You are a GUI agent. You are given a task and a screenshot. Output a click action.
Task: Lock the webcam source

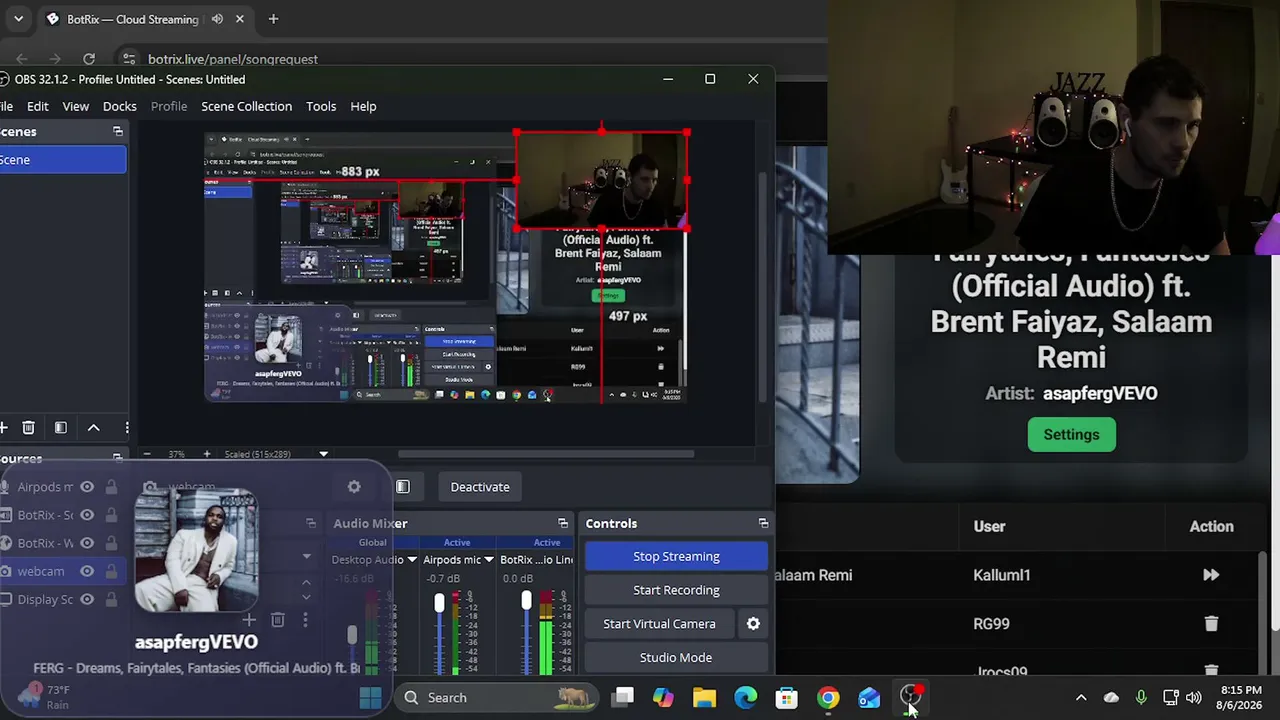pyautogui.click(x=111, y=571)
